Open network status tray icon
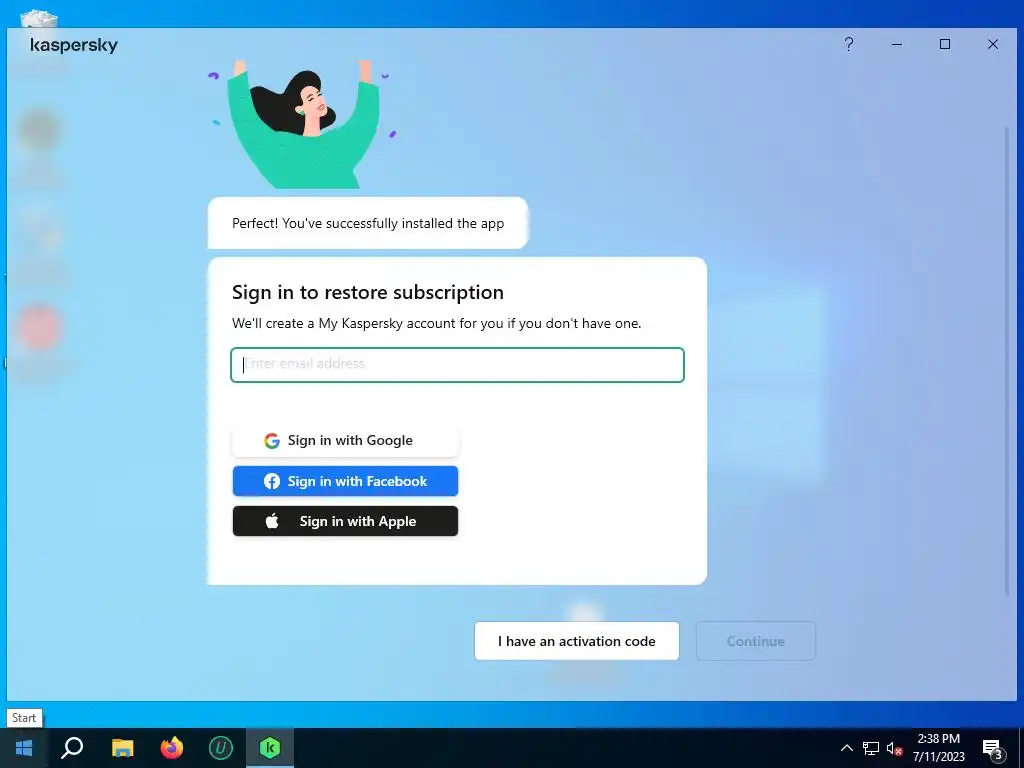1024x768 pixels. click(x=871, y=748)
